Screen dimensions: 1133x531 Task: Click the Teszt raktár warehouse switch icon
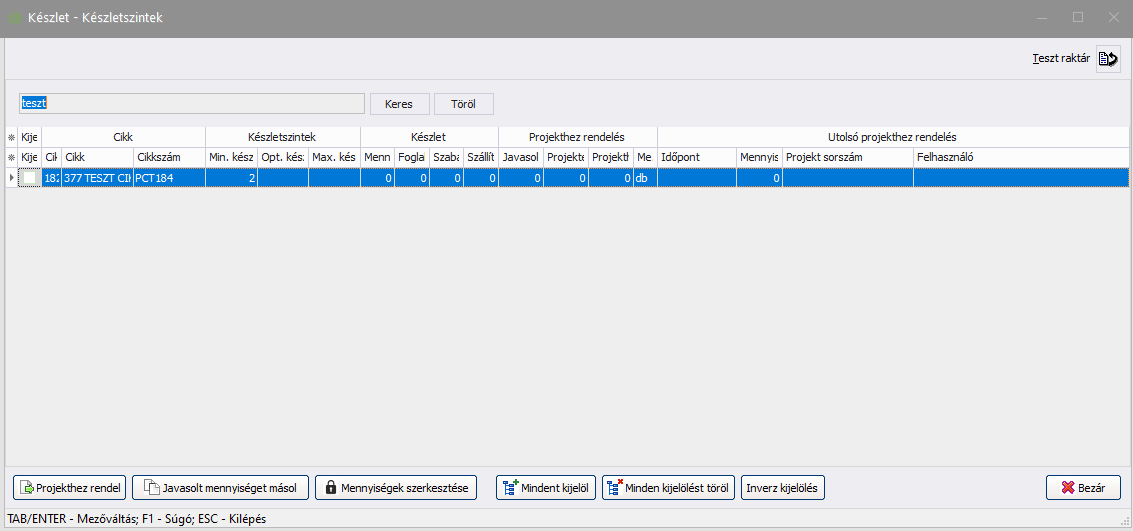pos(1107,59)
